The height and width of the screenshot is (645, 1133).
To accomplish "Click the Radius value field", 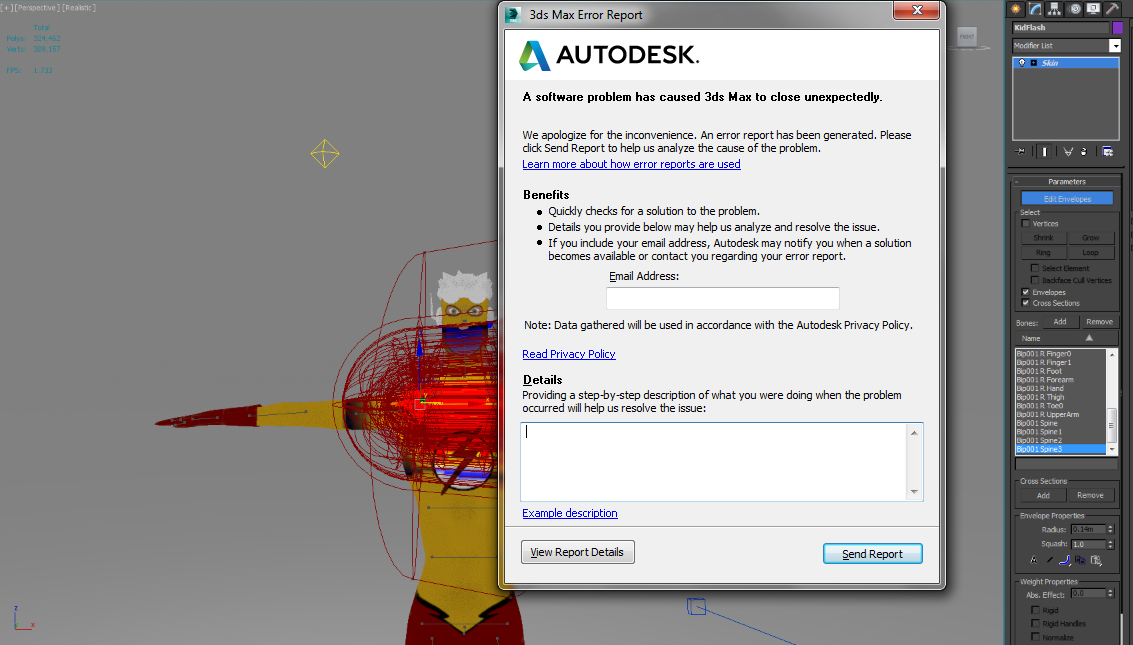I will point(1088,529).
